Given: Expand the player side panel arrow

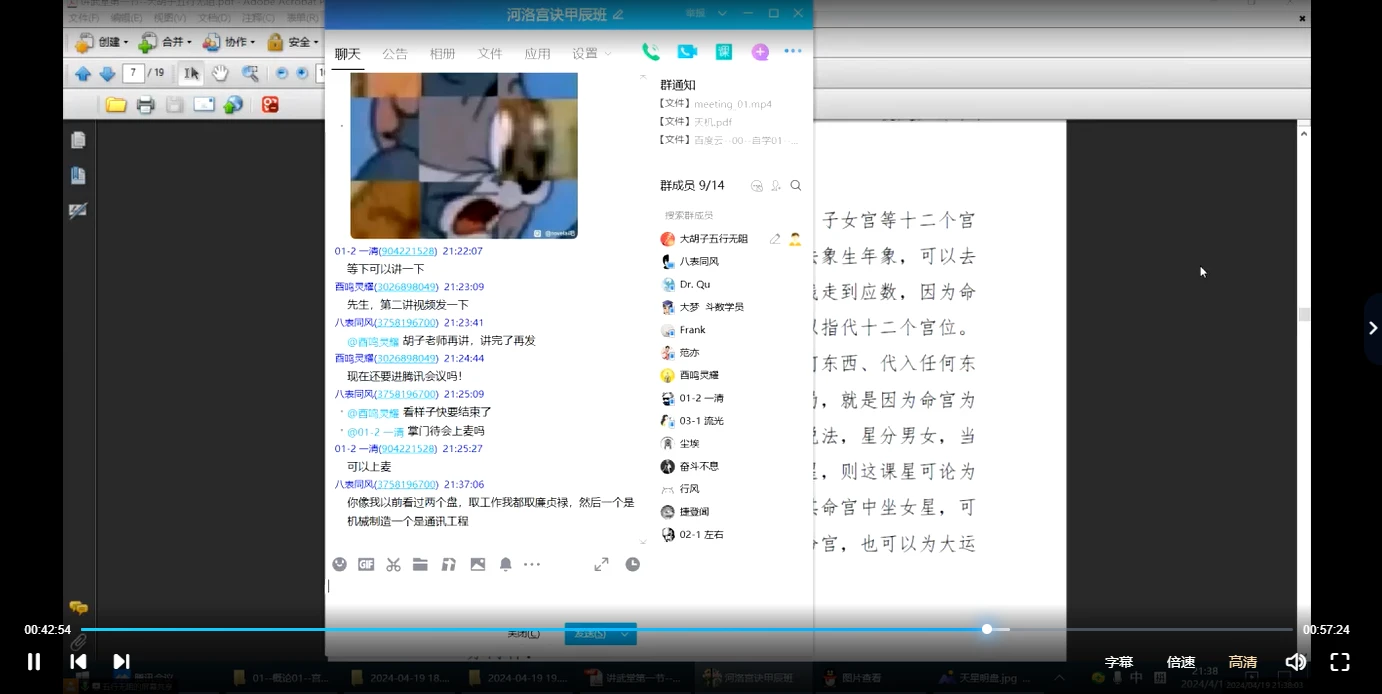Looking at the screenshot, I should pos(1373,328).
